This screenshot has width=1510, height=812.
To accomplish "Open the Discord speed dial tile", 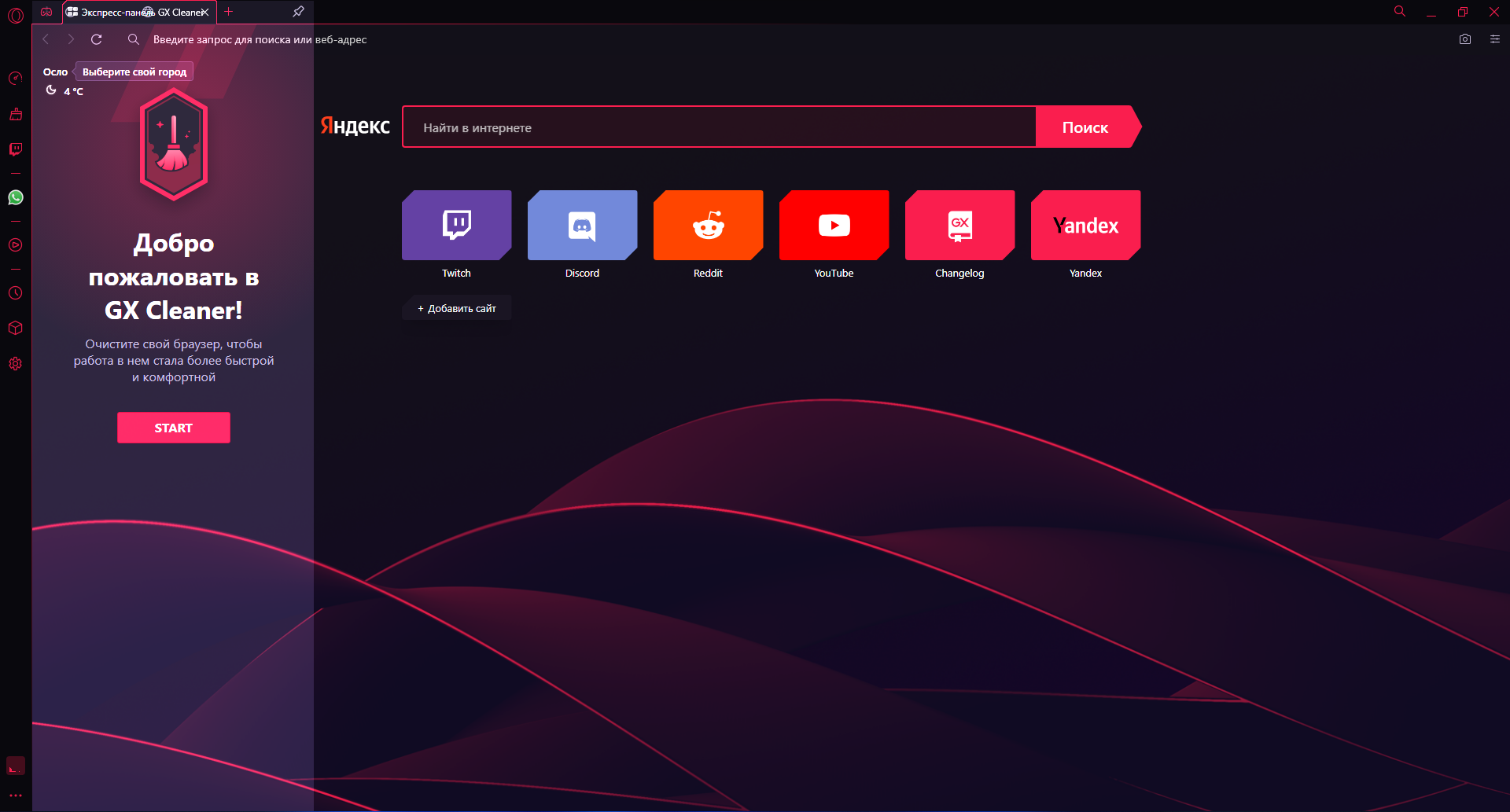I will tap(582, 226).
